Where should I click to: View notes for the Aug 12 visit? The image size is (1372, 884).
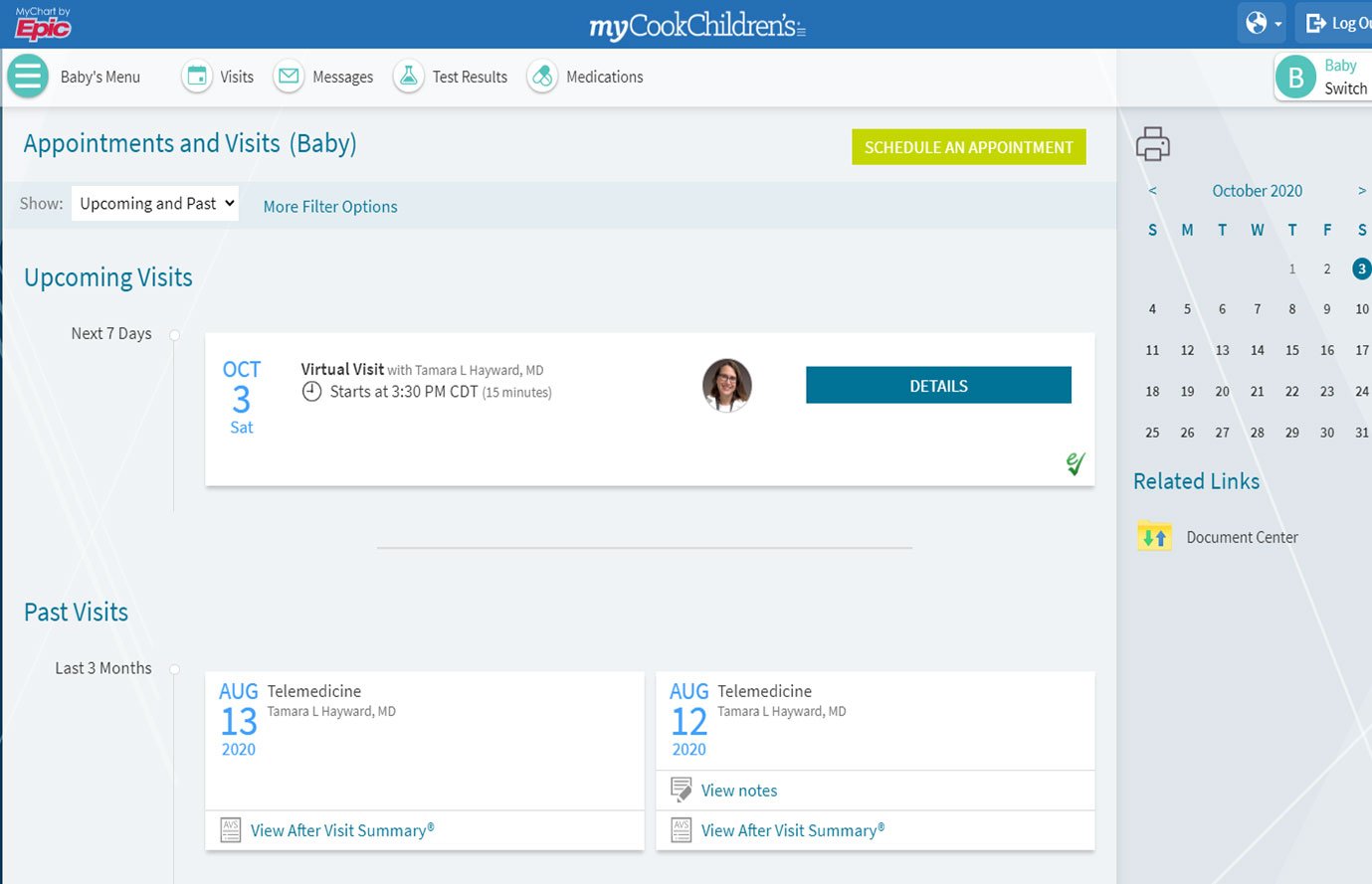pos(738,791)
